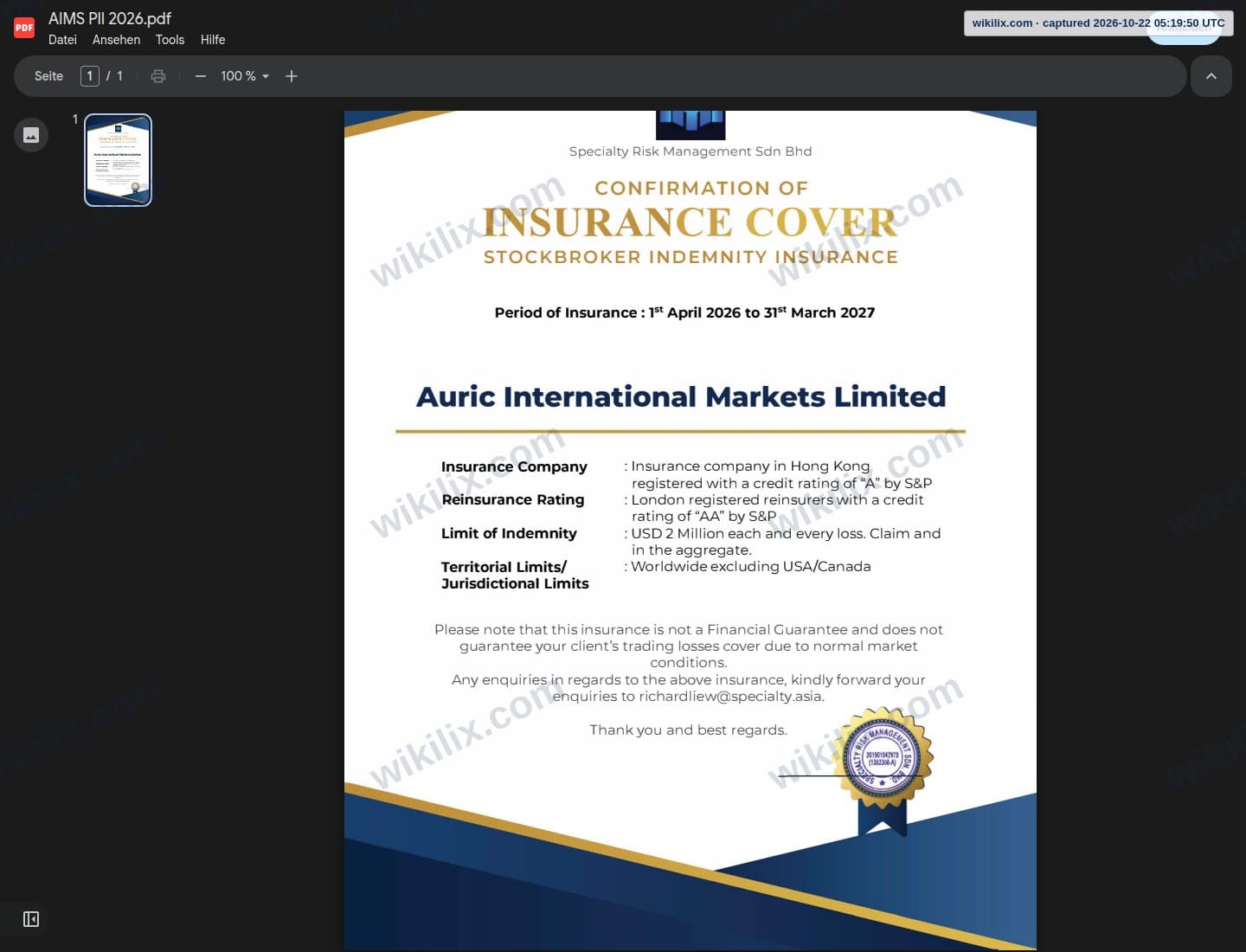Open the Hilfe menu
1246x952 pixels.
tap(213, 40)
